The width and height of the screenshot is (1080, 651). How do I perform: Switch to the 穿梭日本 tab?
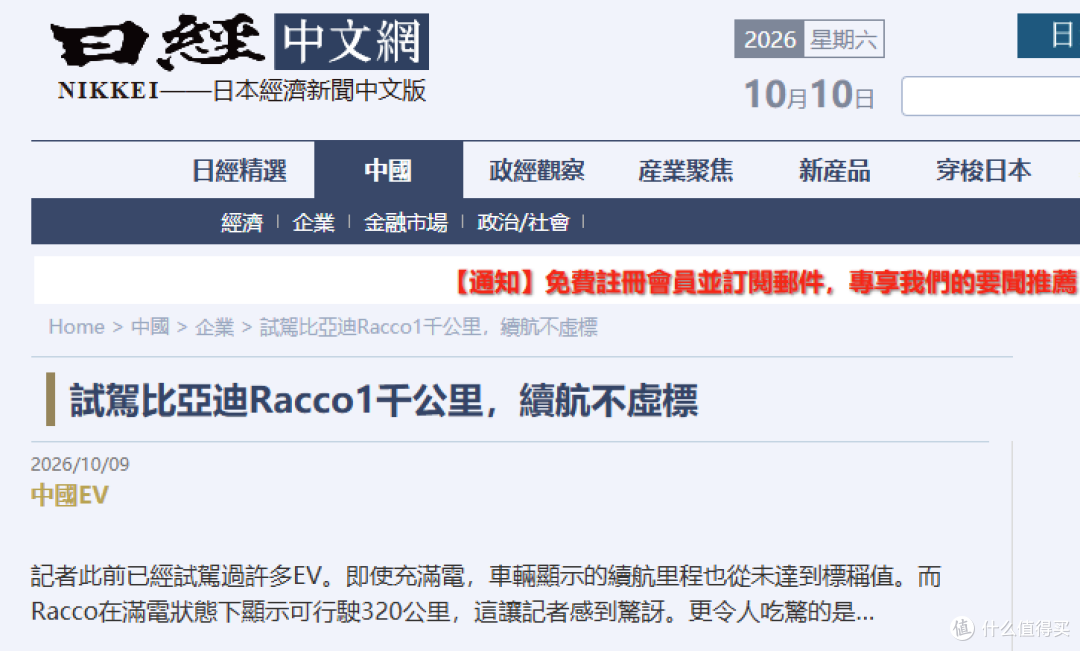[983, 170]
